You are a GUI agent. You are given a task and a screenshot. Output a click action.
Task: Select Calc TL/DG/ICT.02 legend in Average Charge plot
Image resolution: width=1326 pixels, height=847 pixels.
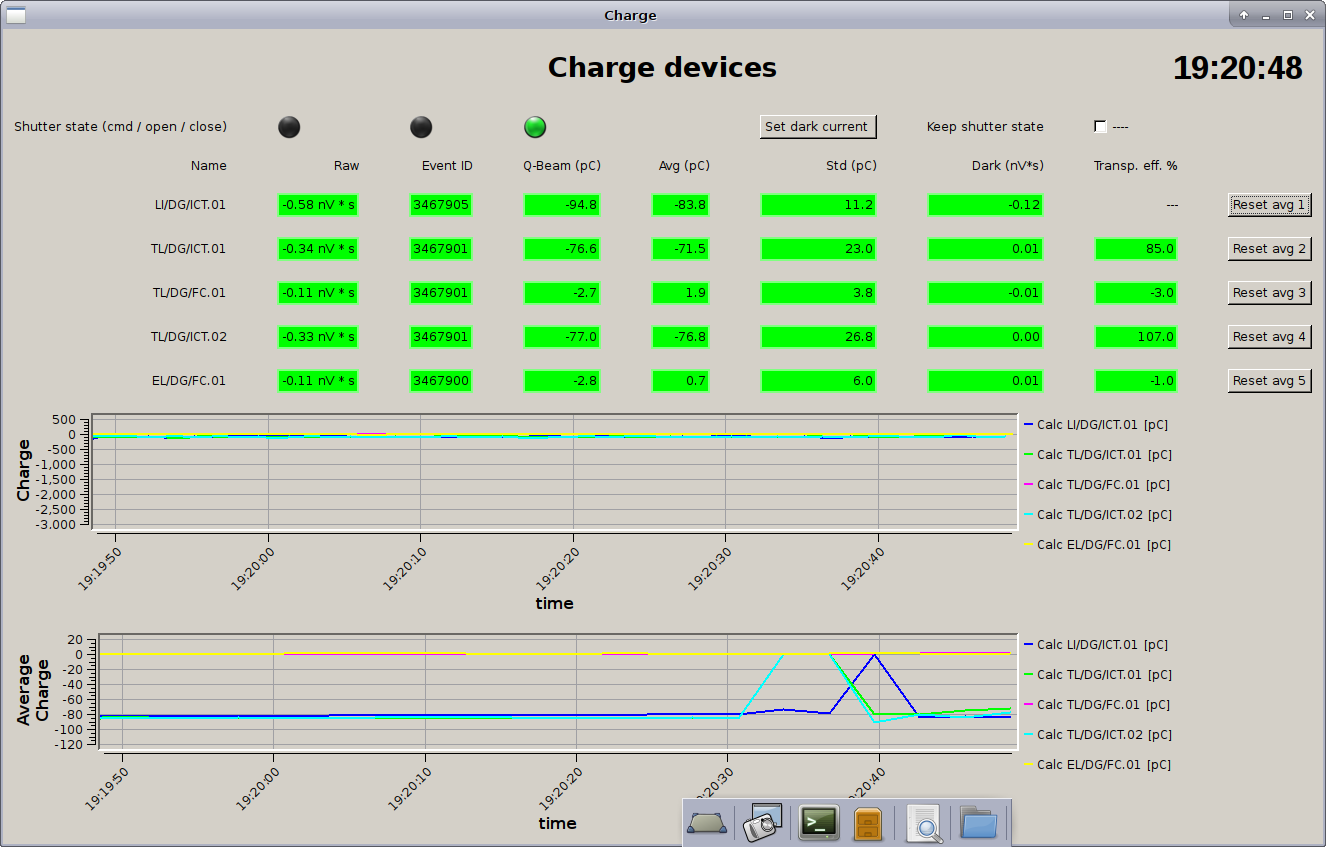(x=1103, y=735)
